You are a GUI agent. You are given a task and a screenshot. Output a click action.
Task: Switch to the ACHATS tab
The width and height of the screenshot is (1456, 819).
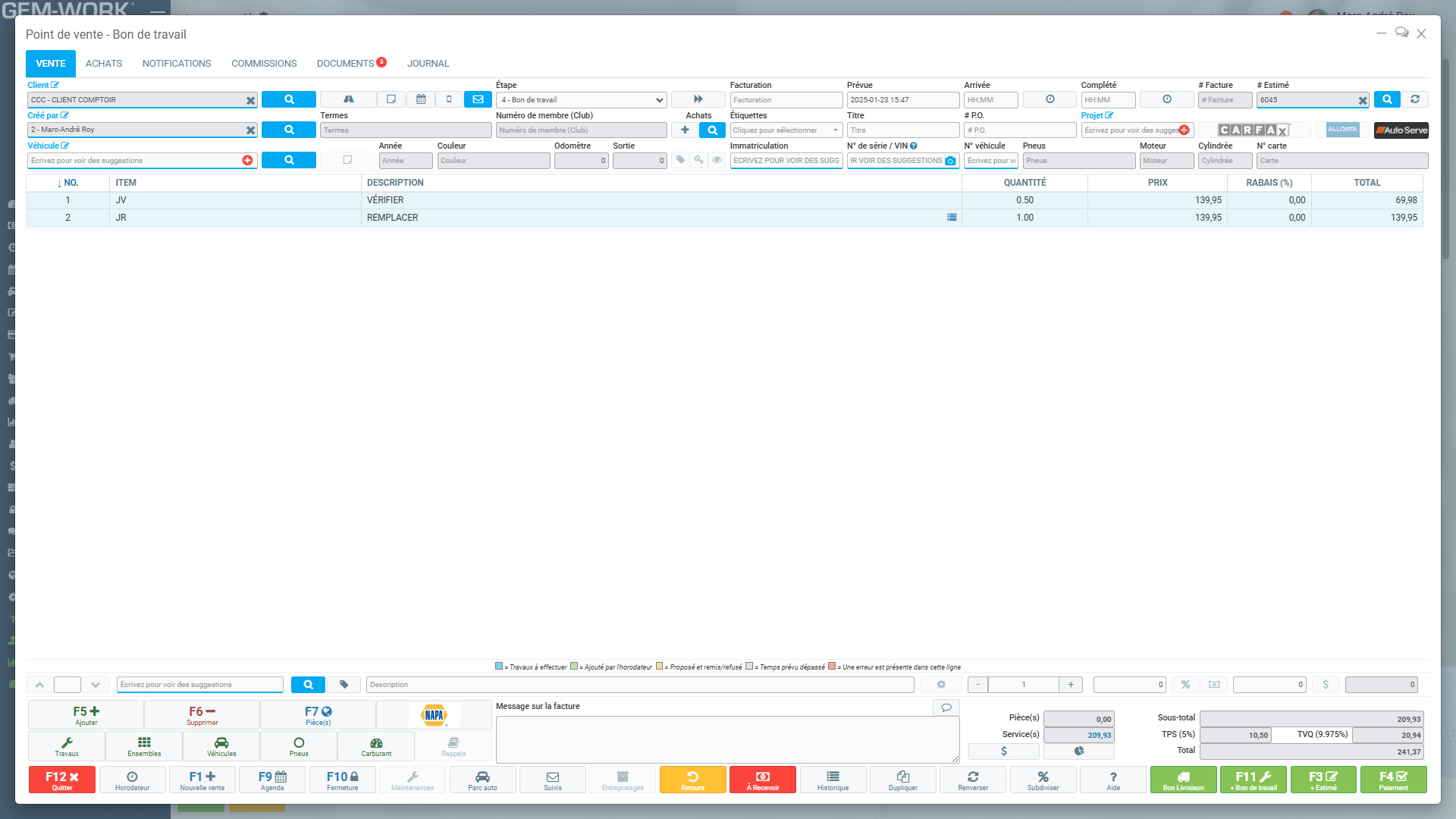click(104, 64)
